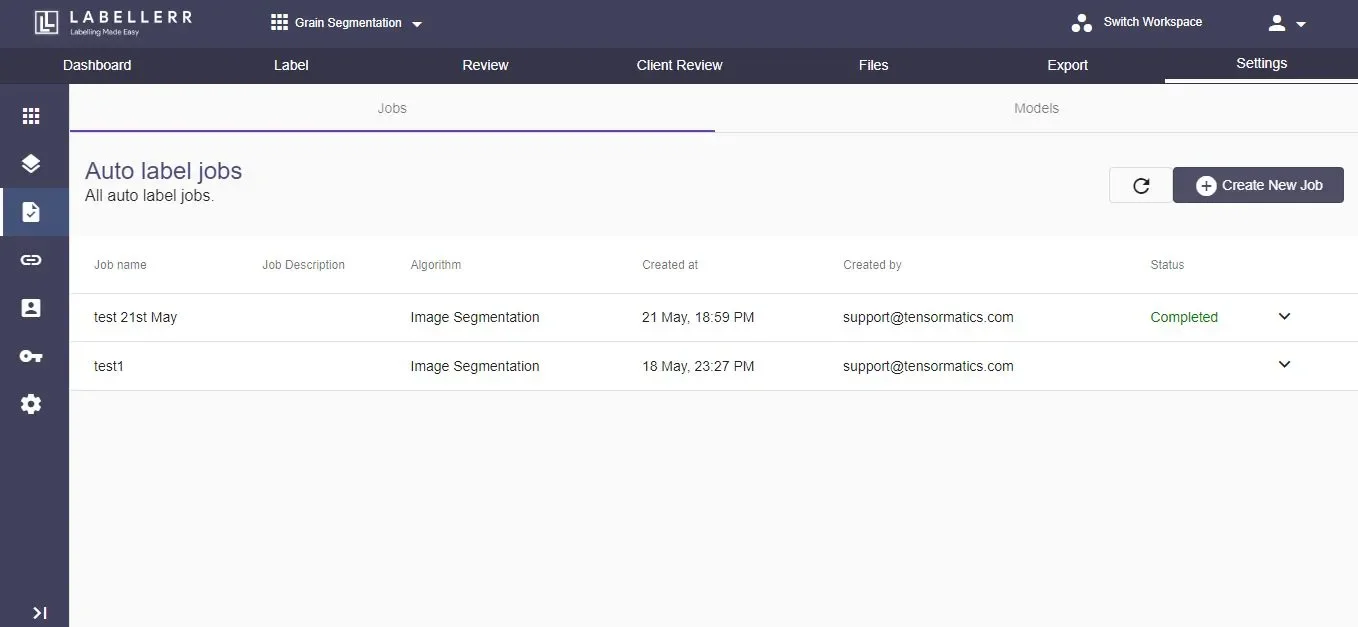
Task: Click the Created at column header
Action: (x=670, y=265)
